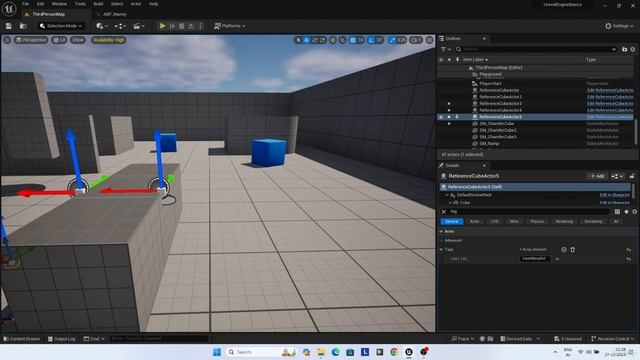This screenshot has height=360, width=640.
Task: Open the Perspective view mode dropdown
Action: coord(31,40)
